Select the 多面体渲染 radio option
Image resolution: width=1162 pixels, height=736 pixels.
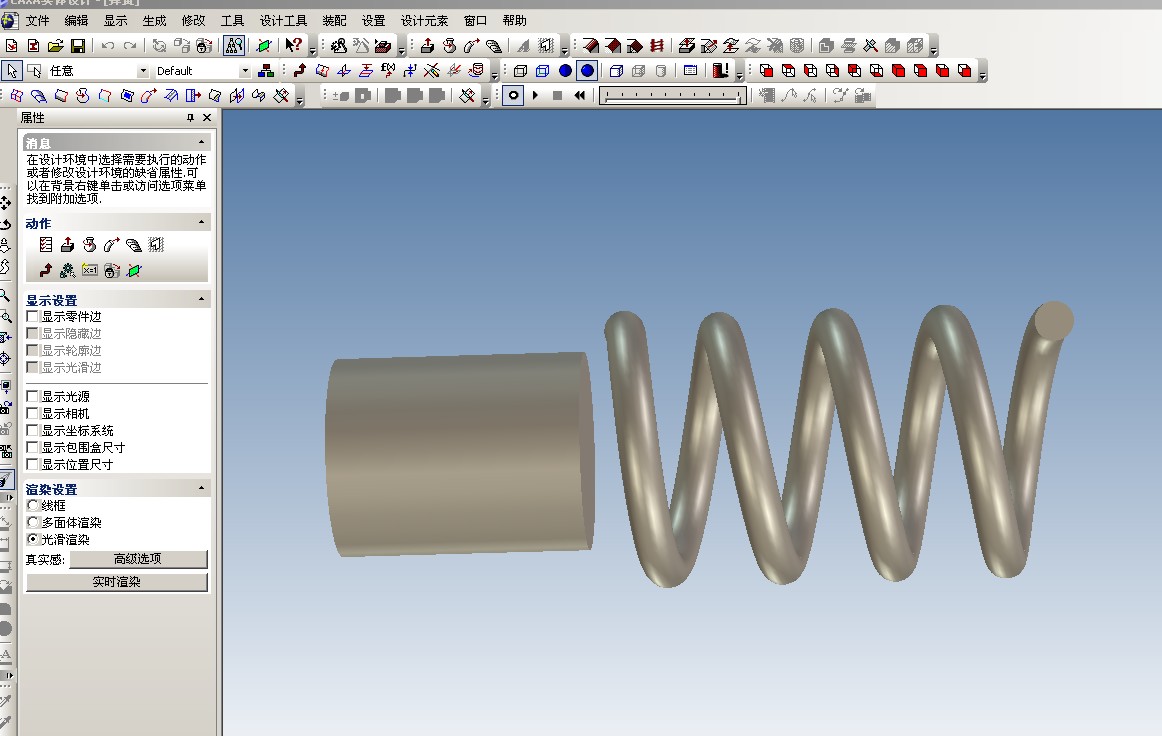coord(33,523)
